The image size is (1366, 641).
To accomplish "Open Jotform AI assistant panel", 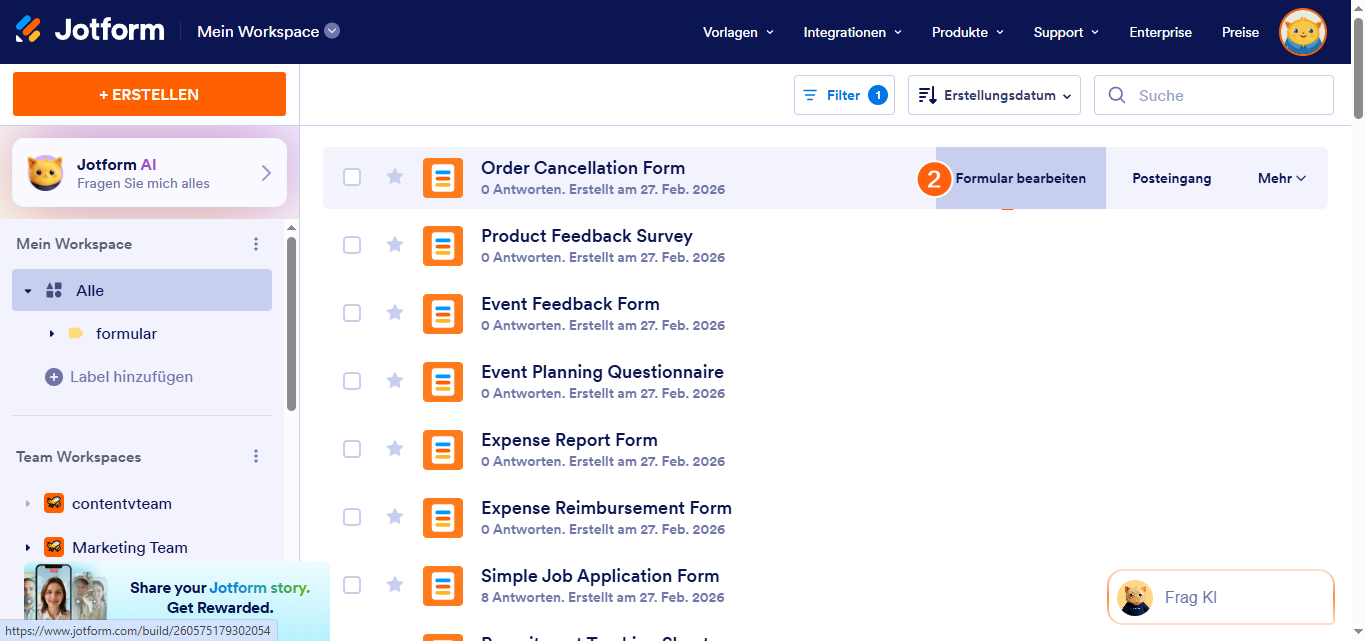I will [148, 171].
